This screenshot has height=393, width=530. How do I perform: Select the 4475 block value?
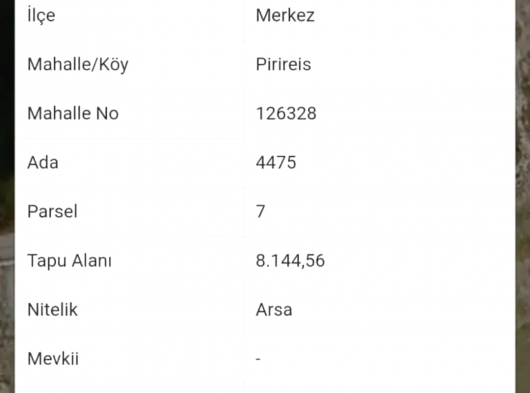(276, 163)
